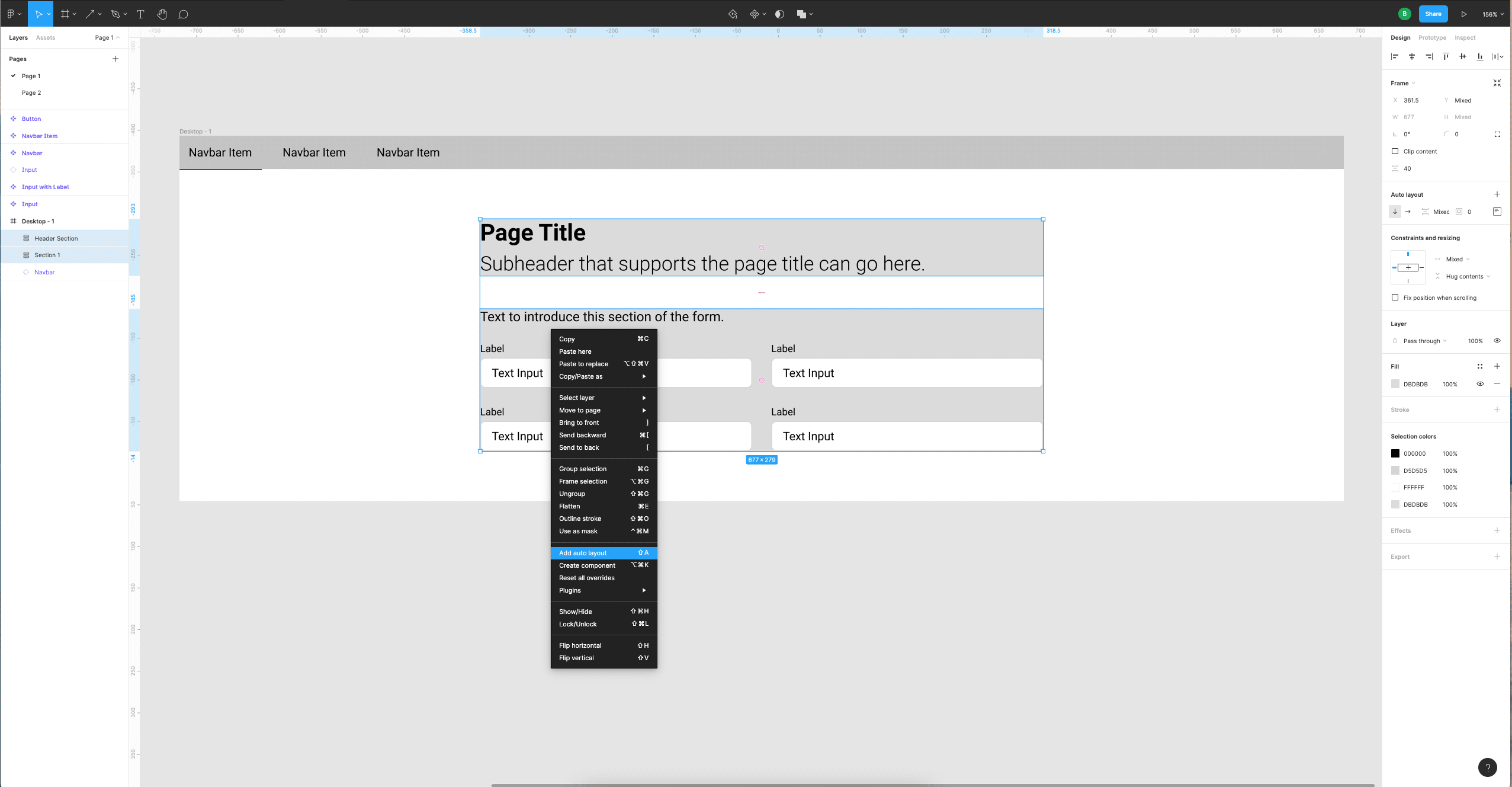Open the shape tools chevron dropdown
This screenshot has width=1512, height=787.
99,14
